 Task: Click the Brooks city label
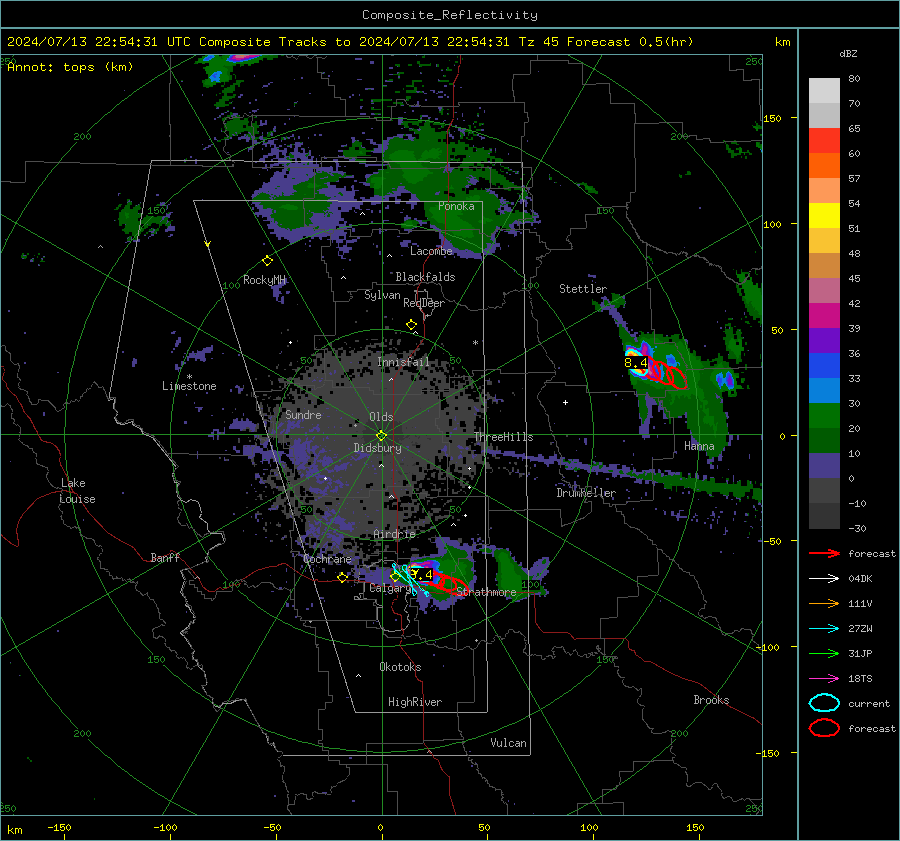tap(711, 700)
